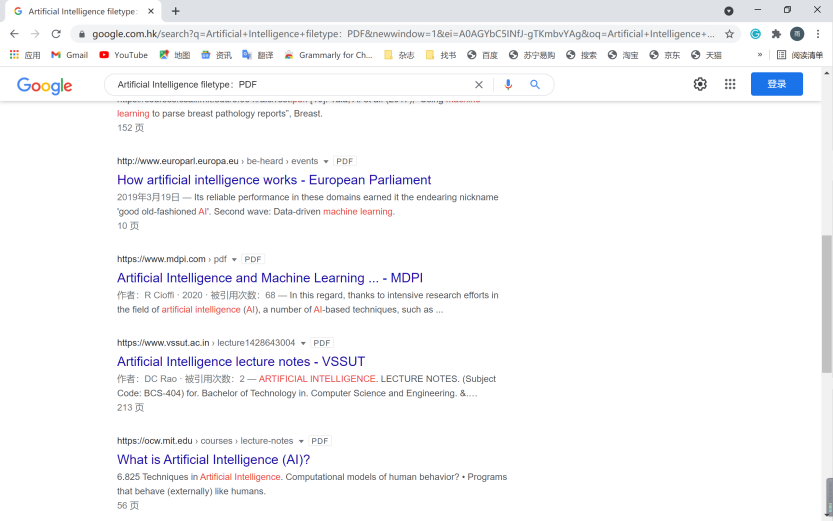The height and width of the screenshot is (521, 833).
Task: Open a new tab with the plus icon
Action: click(x=176, y=11)
